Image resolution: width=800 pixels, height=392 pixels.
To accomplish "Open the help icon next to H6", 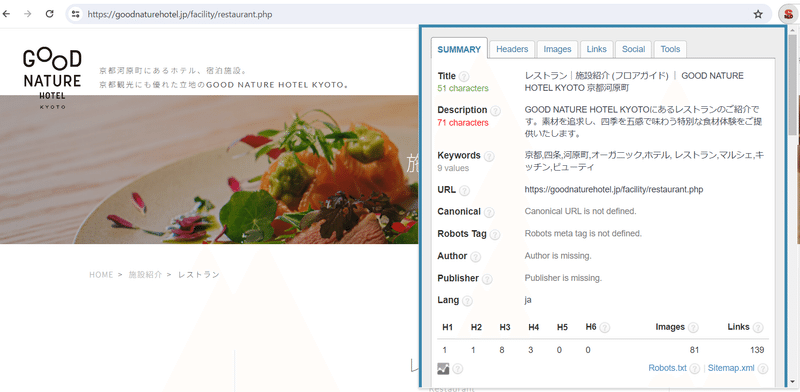I will (605, 328).
